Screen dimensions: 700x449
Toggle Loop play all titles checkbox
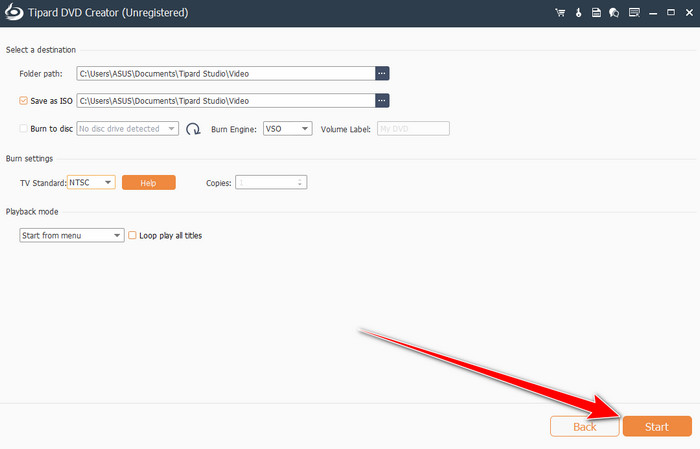pos(132,235)
